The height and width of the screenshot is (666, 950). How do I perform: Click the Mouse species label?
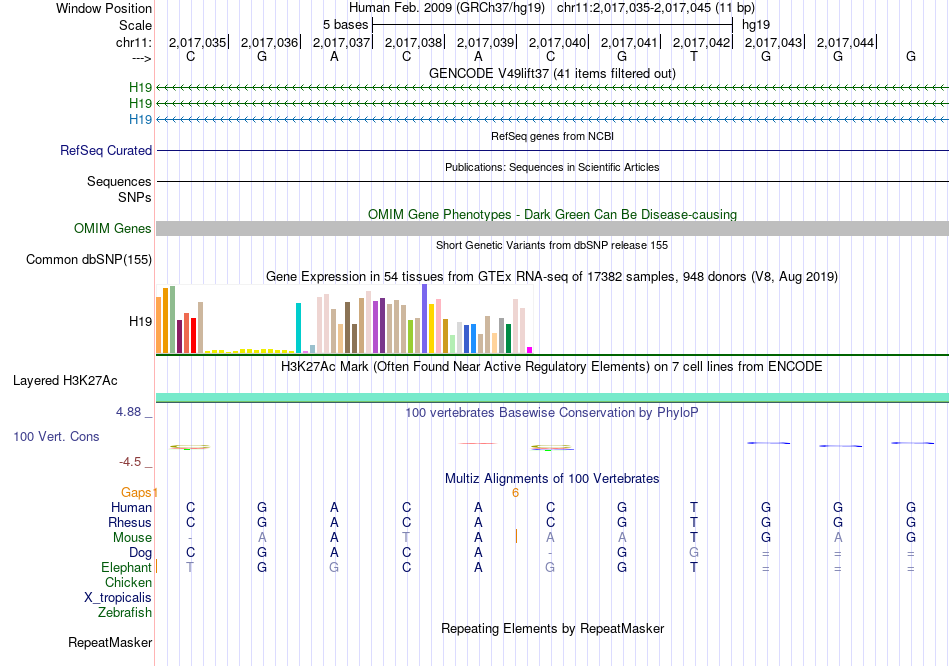(132, 538)
